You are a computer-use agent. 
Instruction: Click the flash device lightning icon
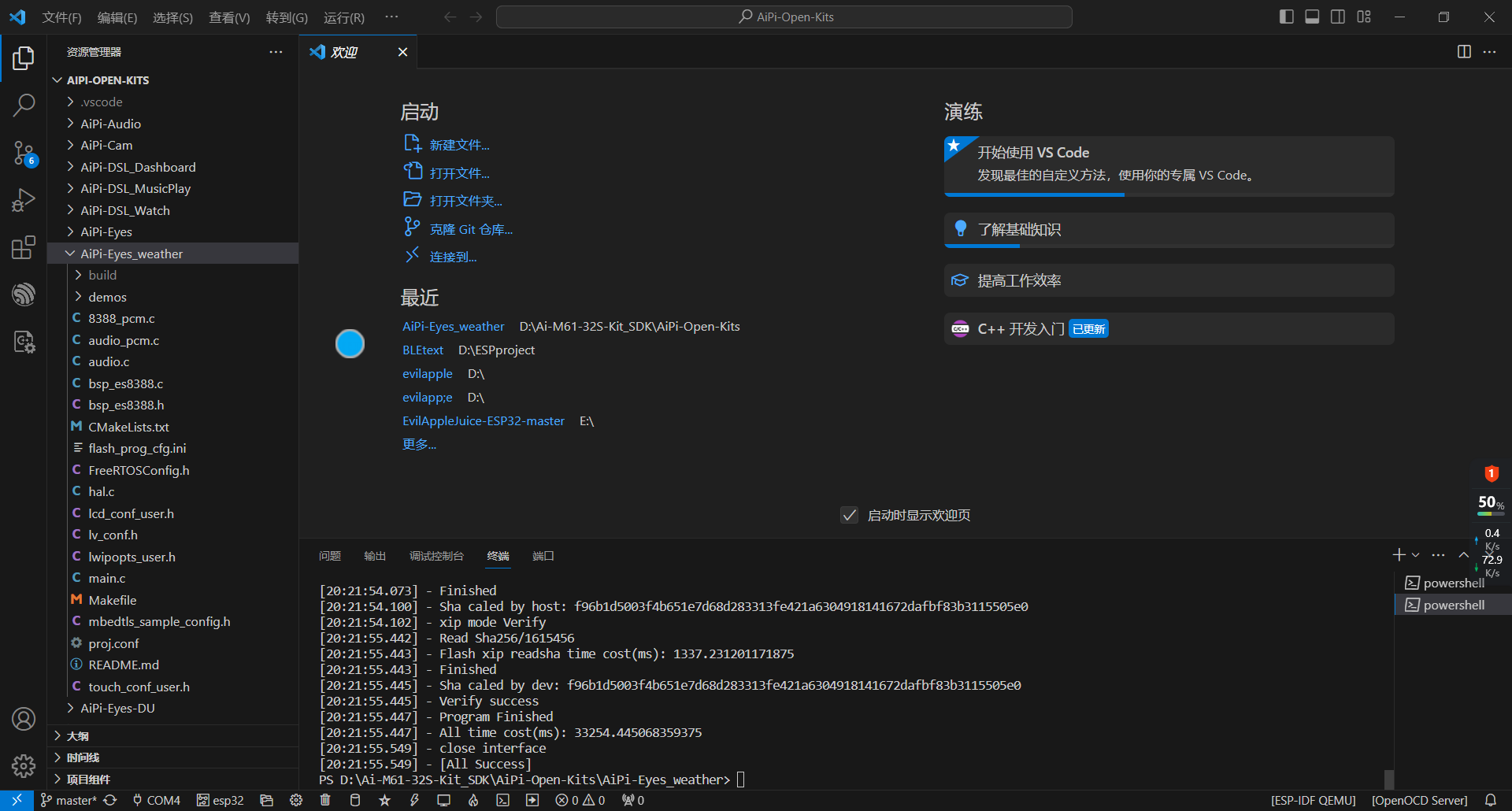(x=414, y=800)
